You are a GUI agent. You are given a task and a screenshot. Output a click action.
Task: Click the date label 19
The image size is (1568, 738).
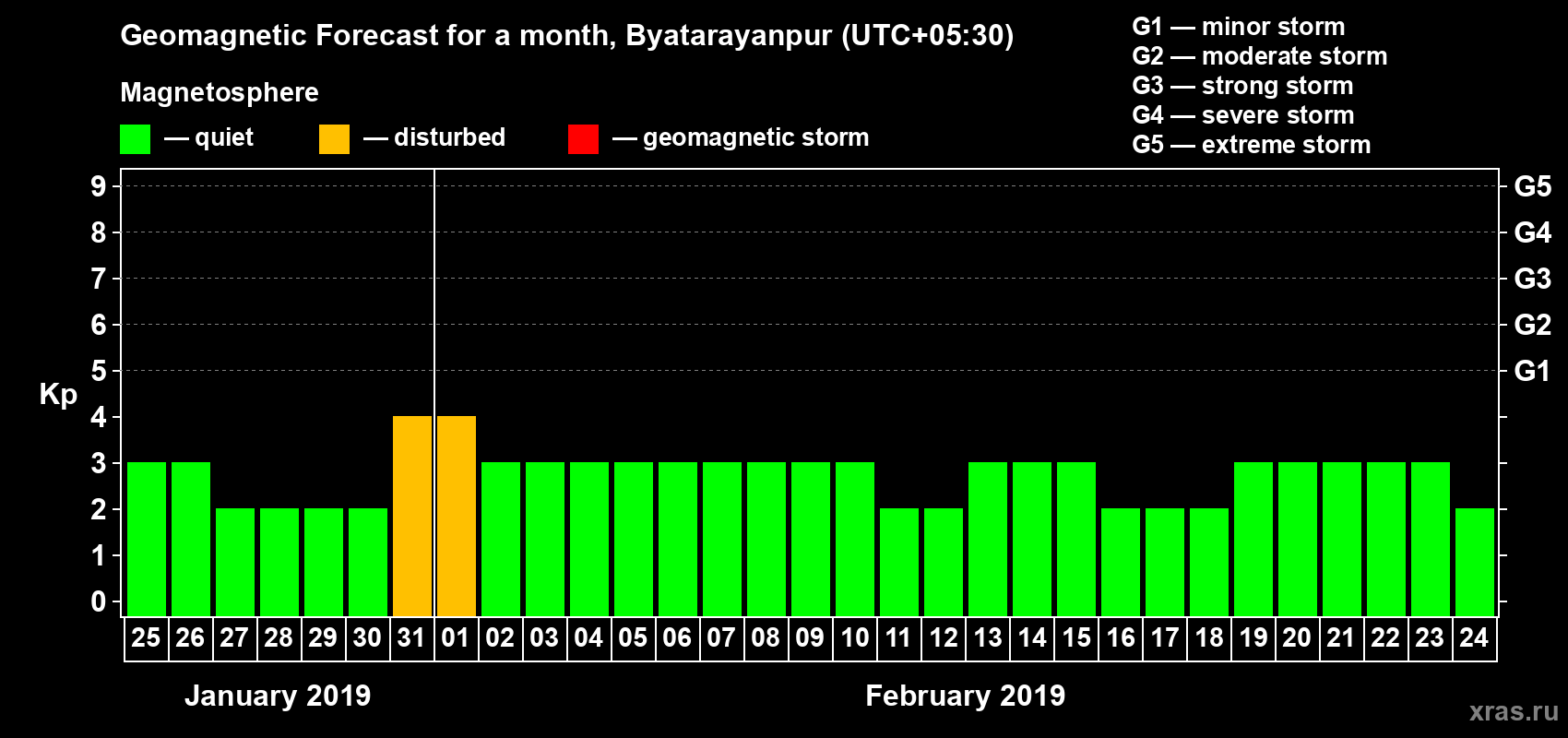point(1253,637)
